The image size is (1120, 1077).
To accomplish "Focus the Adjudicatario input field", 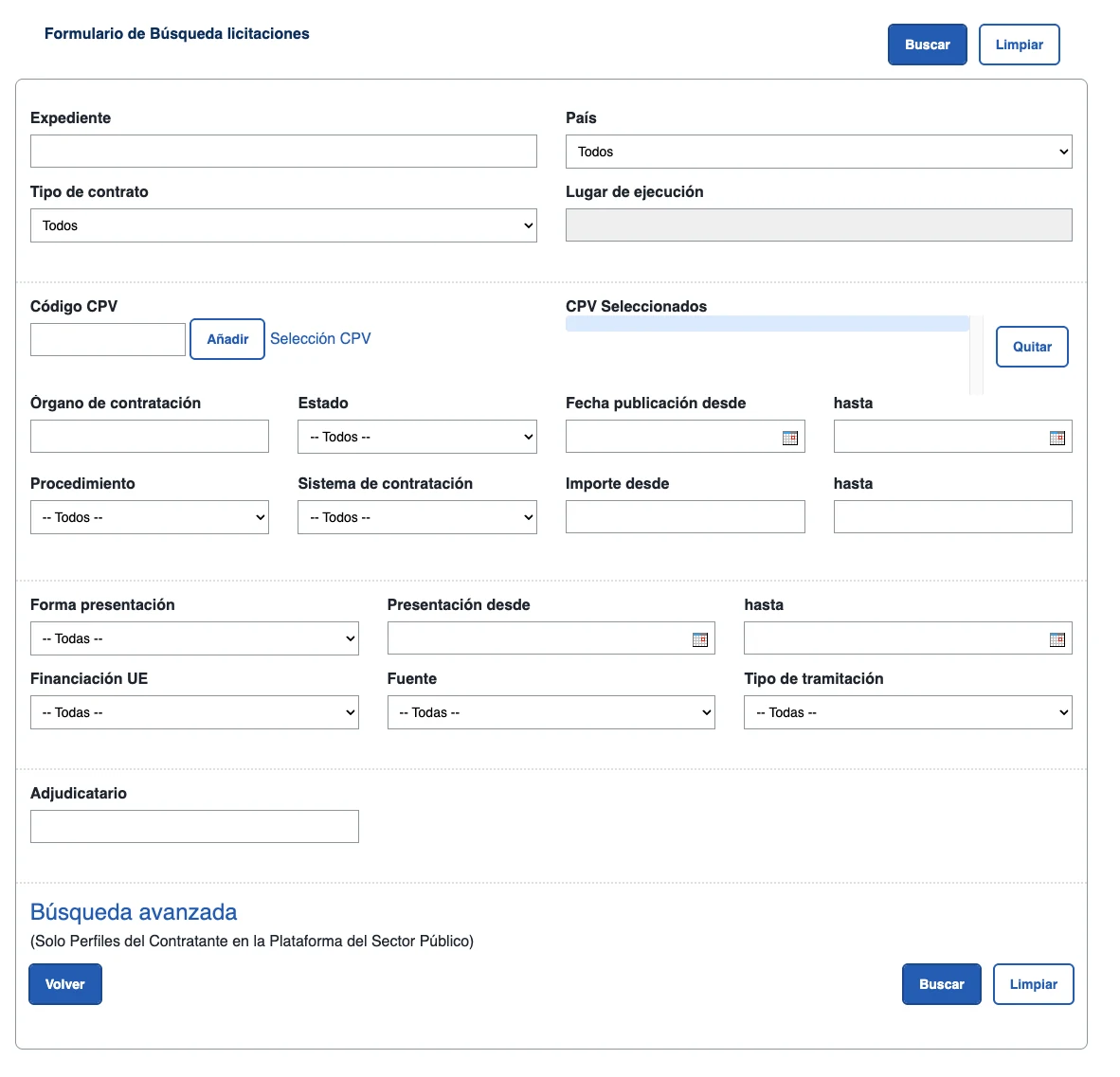I will click(x=194, y=826).
